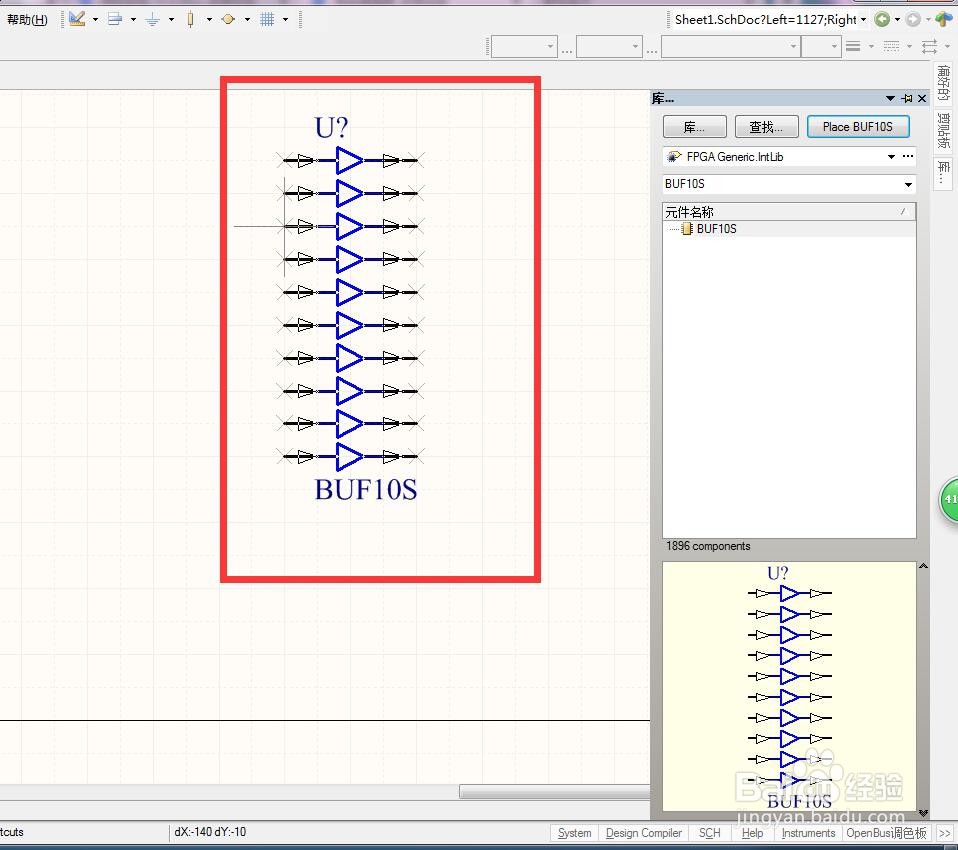Viewport: 958px width, 850px height.
Task: Select the Digital Devices component icon
Action: [x=191, y=20]
